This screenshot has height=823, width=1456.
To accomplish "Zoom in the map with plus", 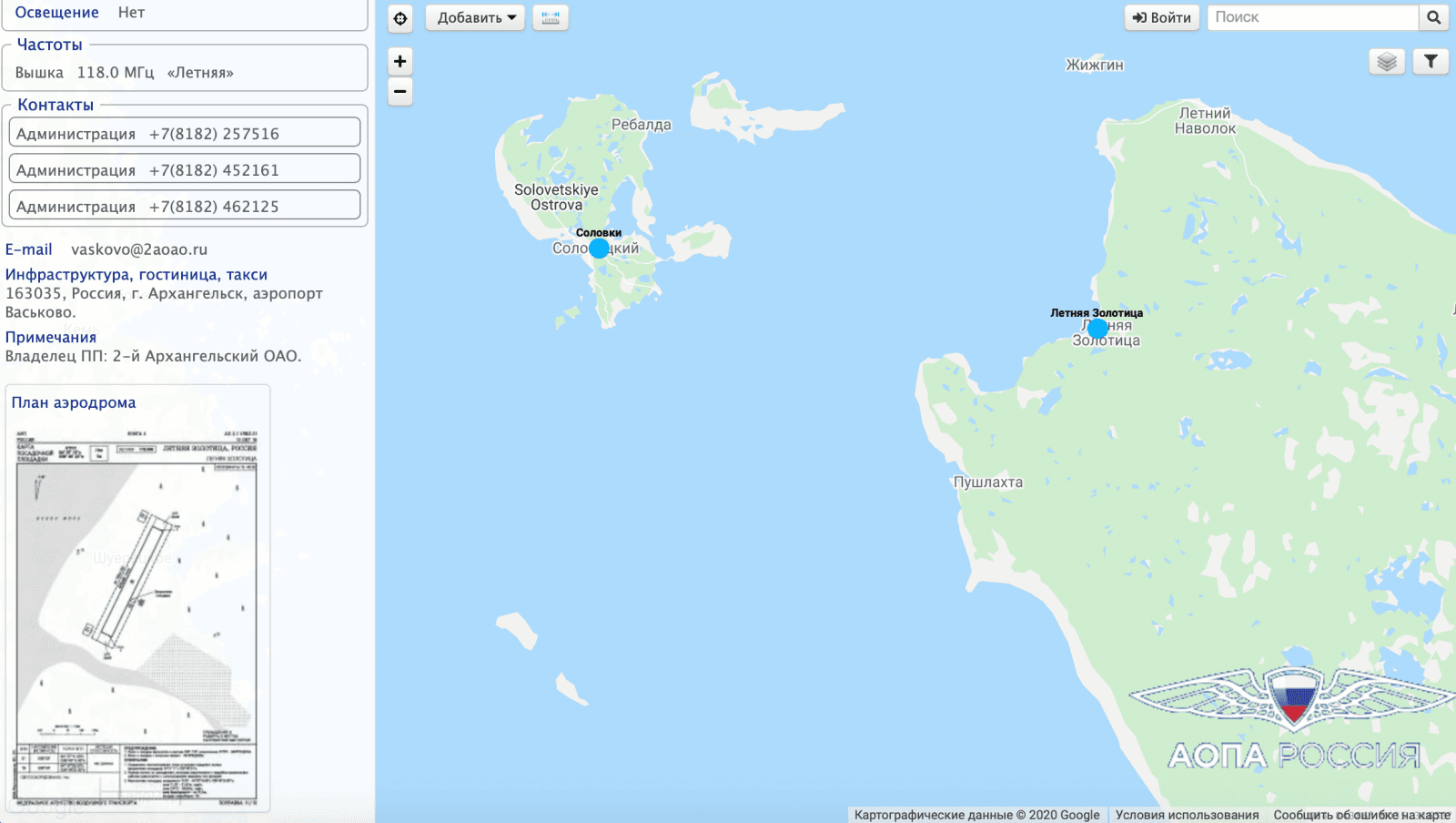I will point(400,61).
